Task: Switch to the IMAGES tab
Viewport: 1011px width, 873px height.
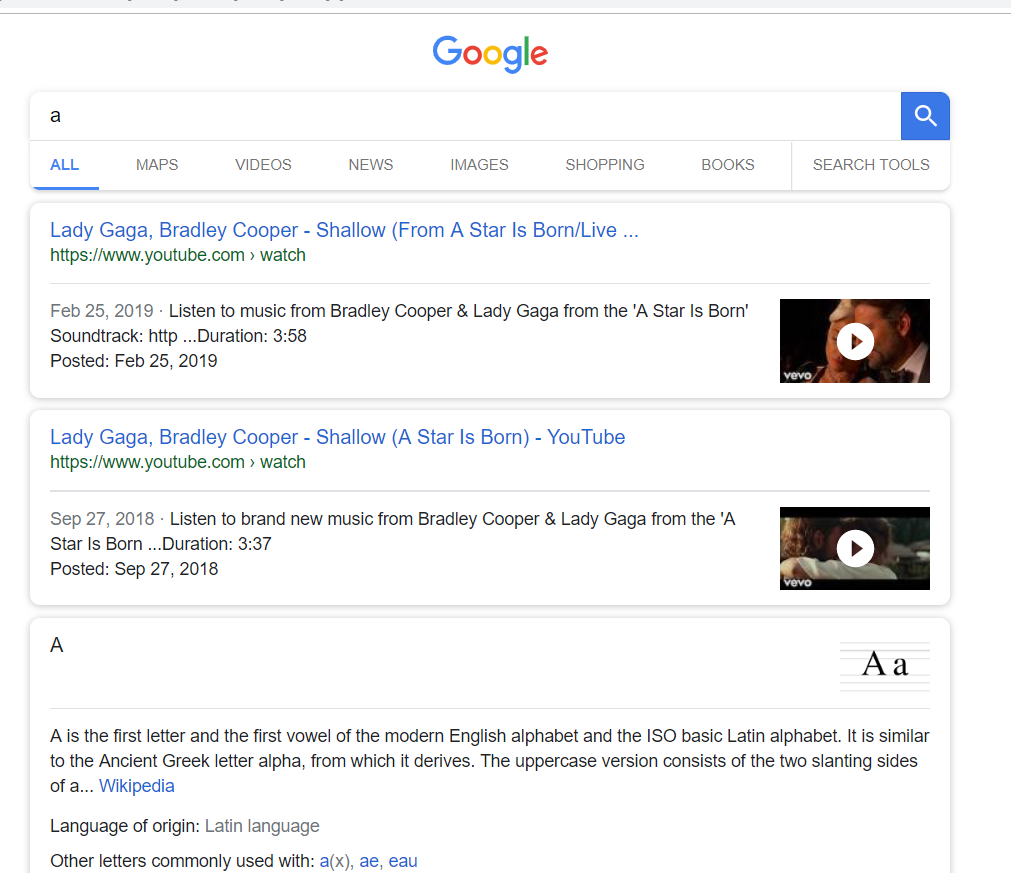Action: click(479, 165)
